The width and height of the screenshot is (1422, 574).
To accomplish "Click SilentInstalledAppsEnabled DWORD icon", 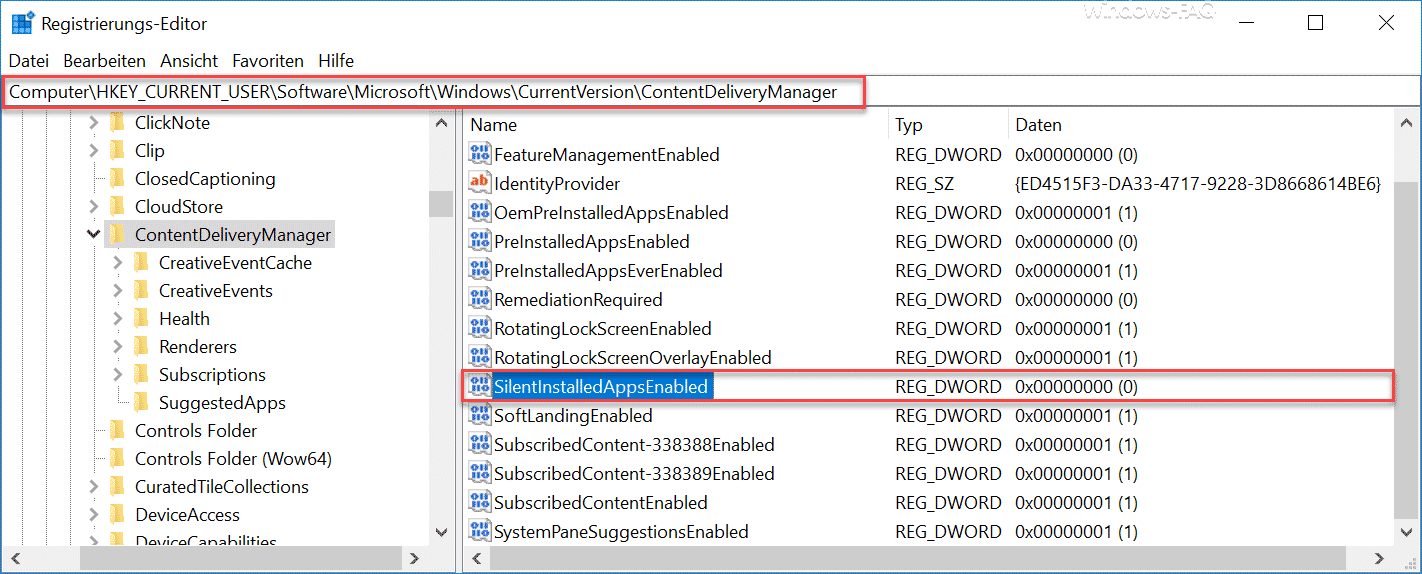I will click(x=480, y=387).
